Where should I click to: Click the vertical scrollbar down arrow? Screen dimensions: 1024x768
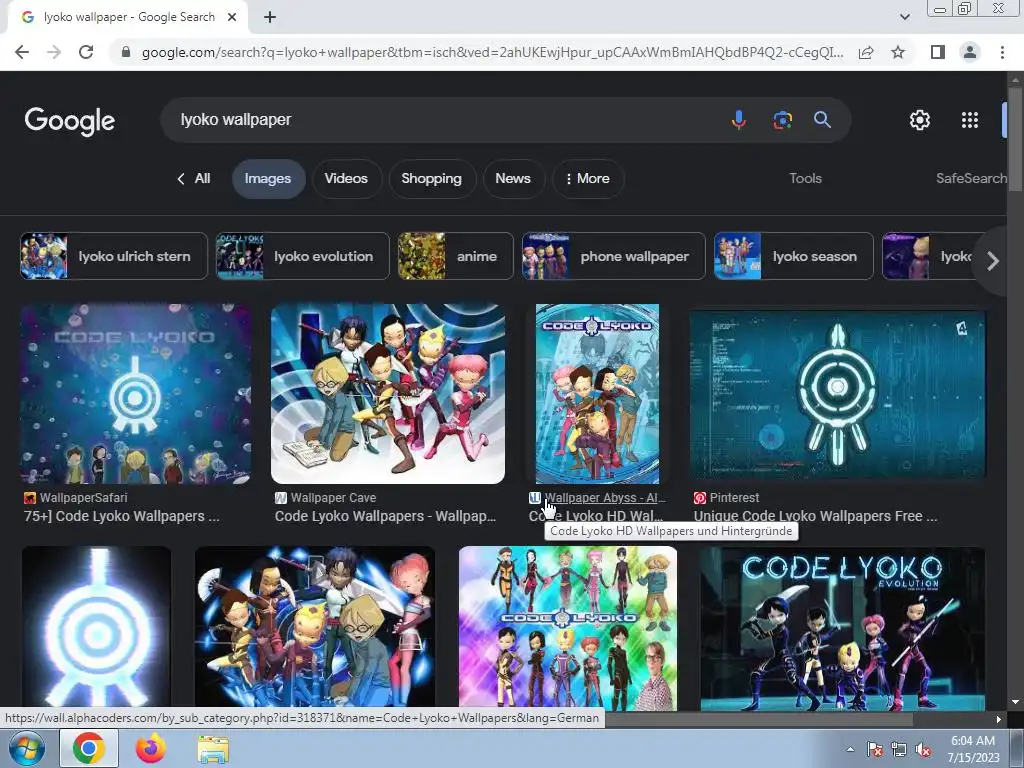coord(1015,702)
